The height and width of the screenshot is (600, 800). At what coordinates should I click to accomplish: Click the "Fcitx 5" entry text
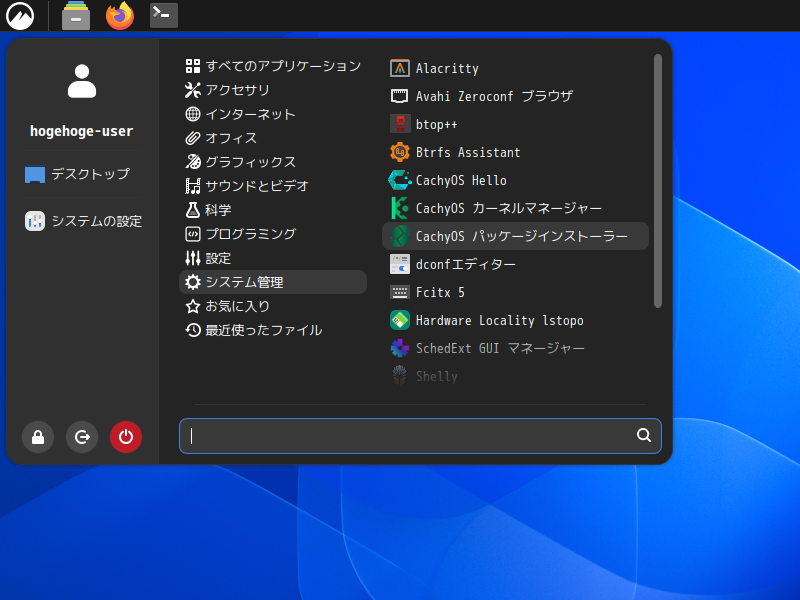(x=440, y=292)
